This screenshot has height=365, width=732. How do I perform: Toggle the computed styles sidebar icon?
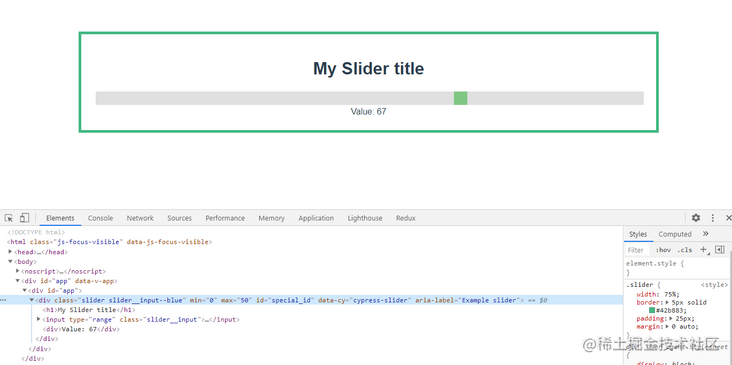[719, 250]
